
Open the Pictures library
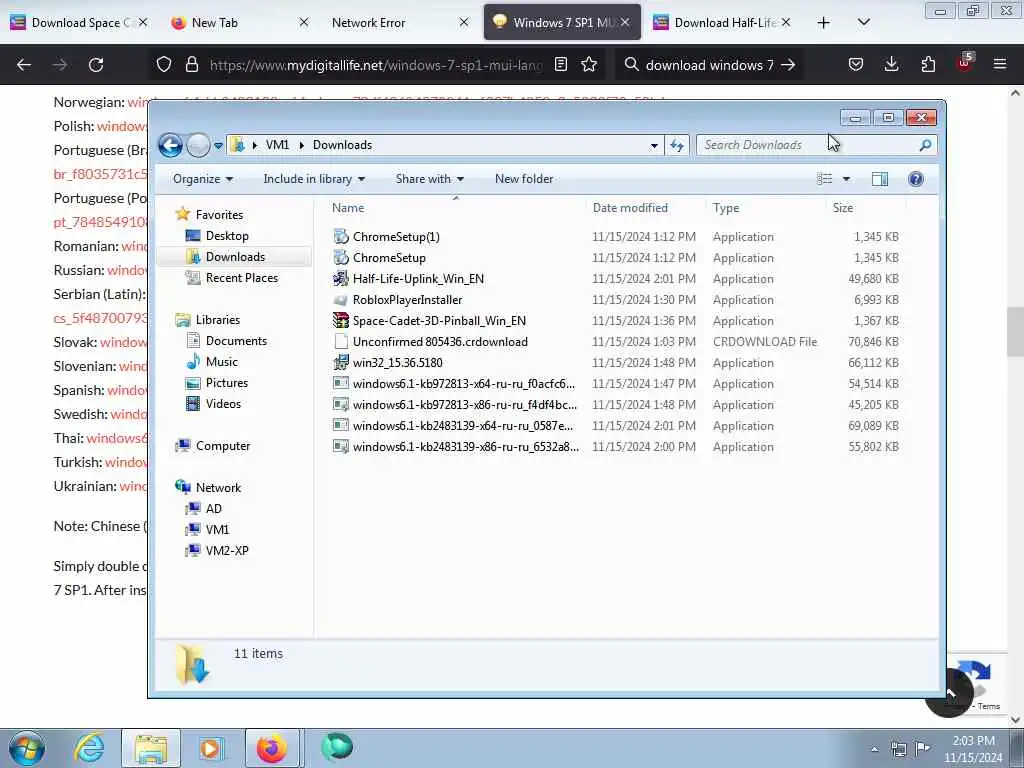pos(227,383)
